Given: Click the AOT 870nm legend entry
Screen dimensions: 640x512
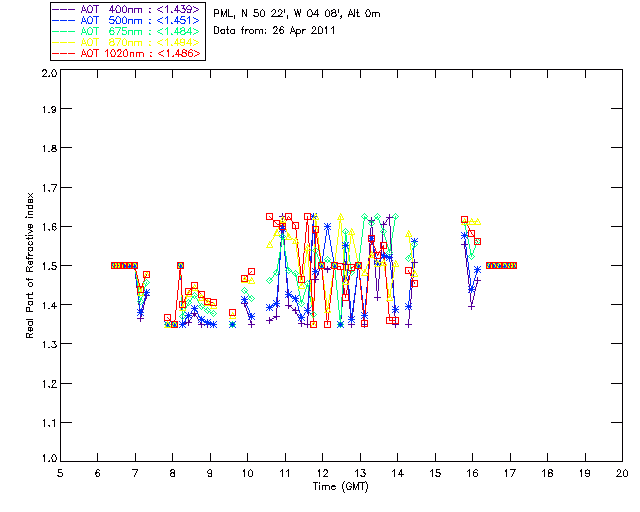Looking at the screenshot, I should 126,42.
